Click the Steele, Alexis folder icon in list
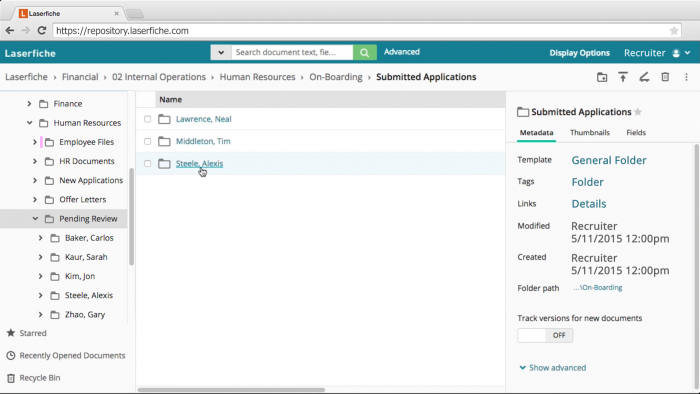Screen dimensions: 700x394 point(164,164)
